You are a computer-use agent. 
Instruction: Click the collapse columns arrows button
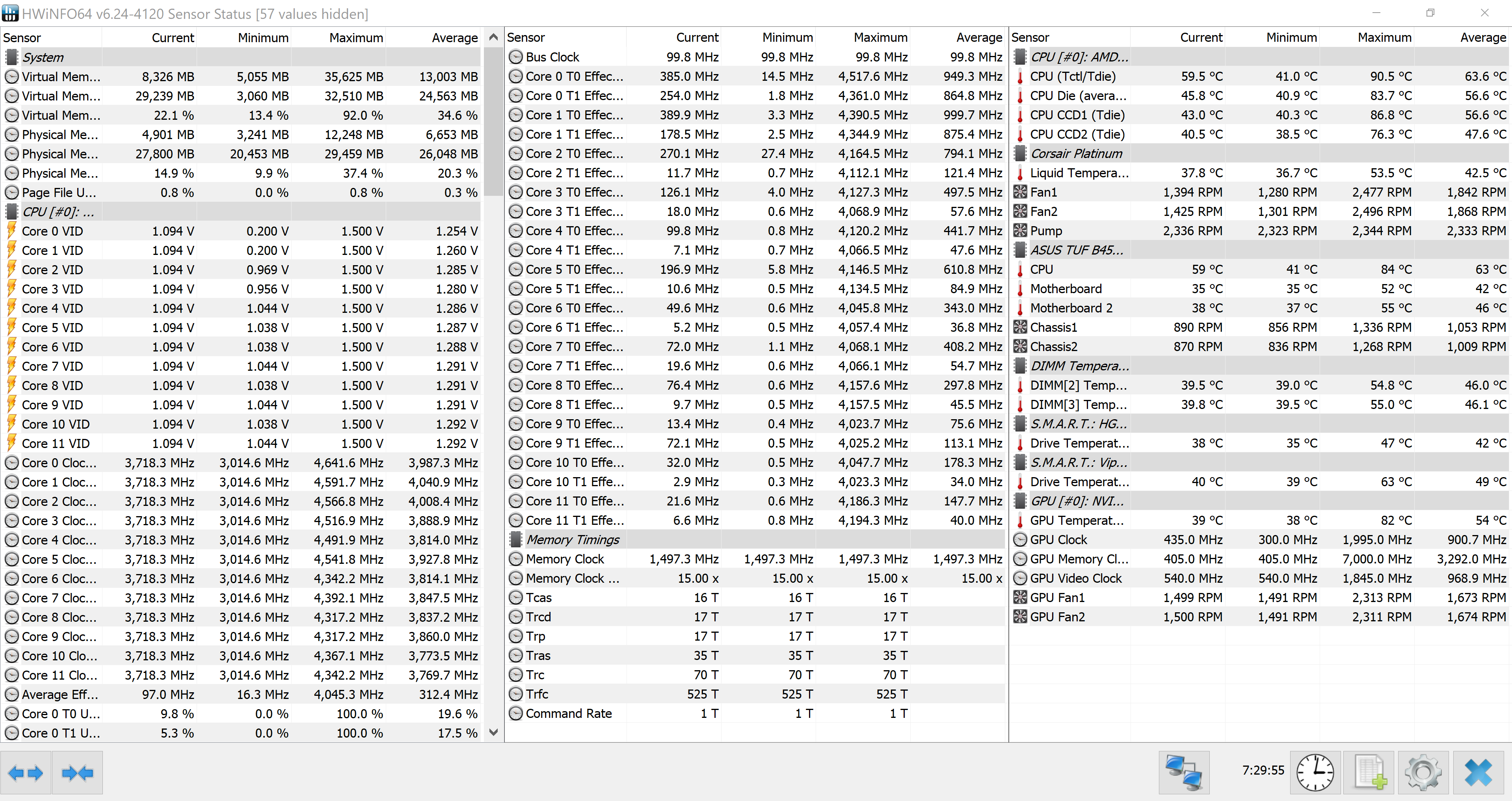point(78,773)
